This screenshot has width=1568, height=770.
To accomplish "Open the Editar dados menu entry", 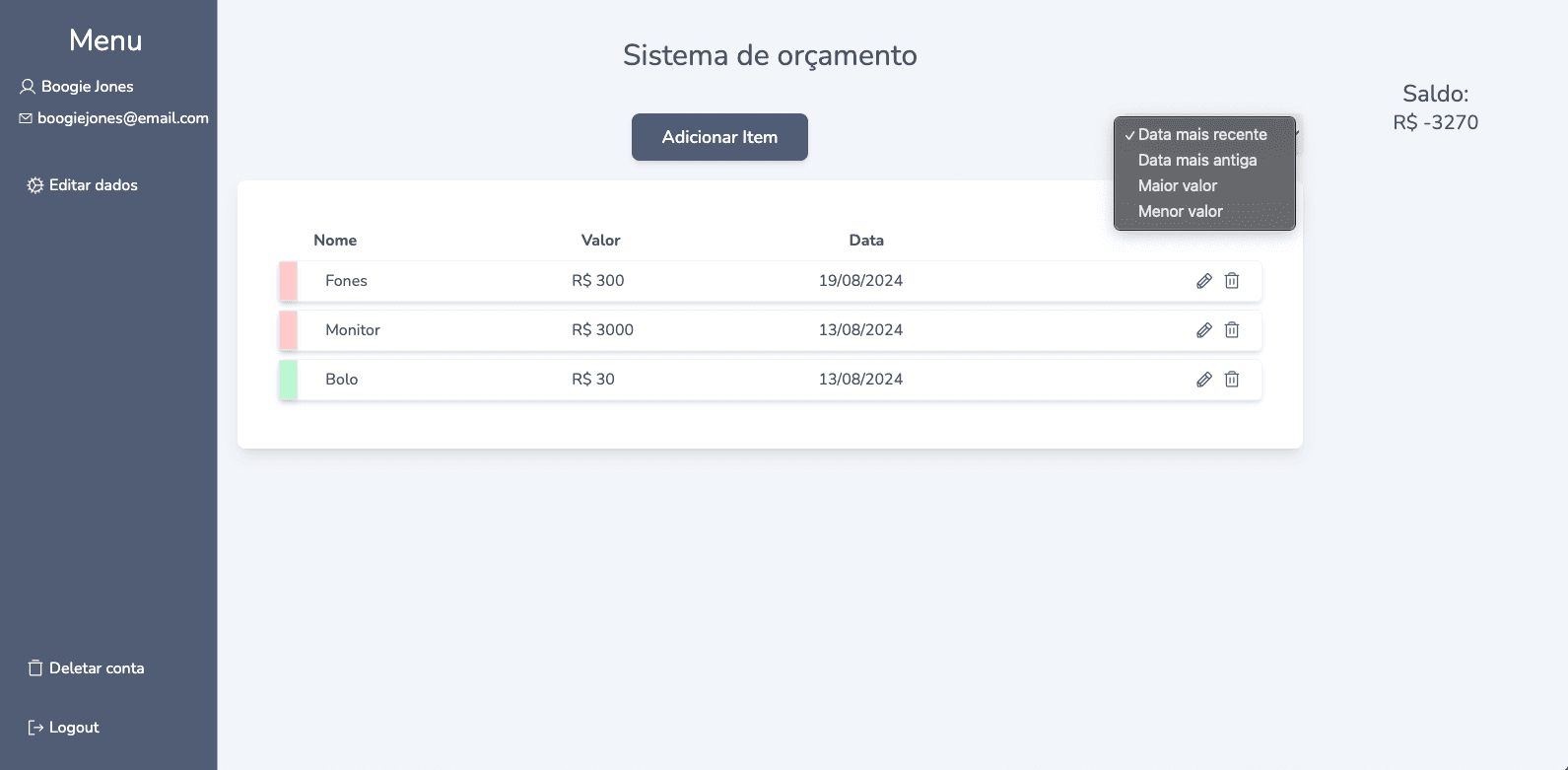I will (x=94, y=185).
